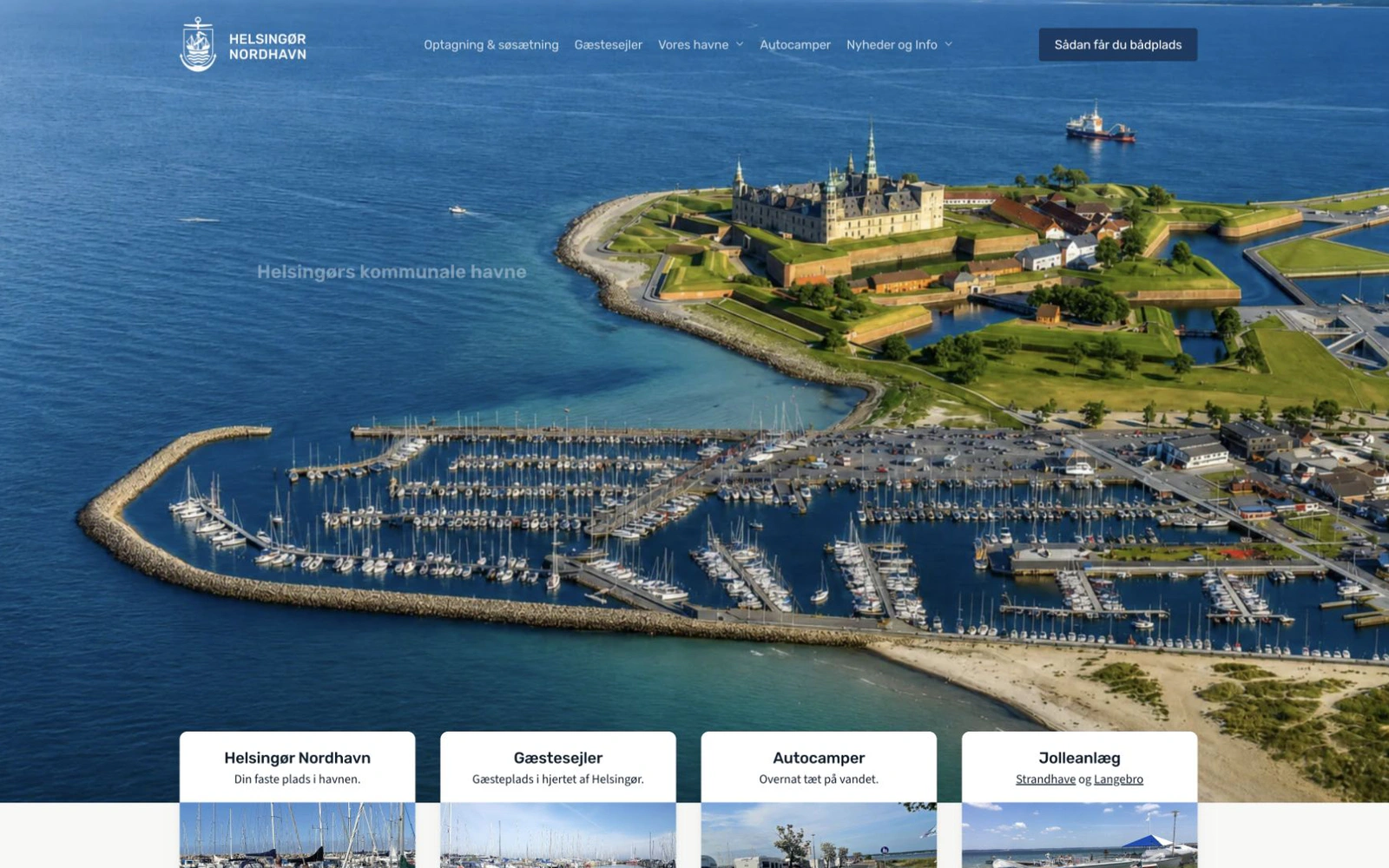
Task: Click the Gæstesejler card photo
Action: pyautogui.click(x=558, y=835)
